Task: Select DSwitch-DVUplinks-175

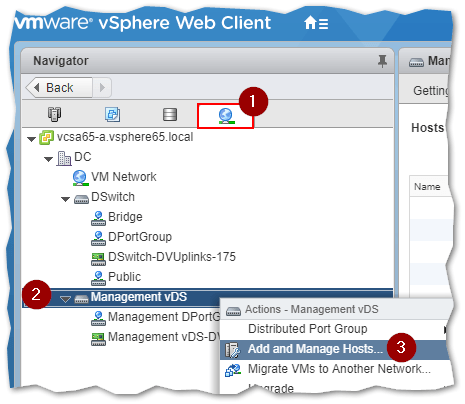Action: pyautogui.click(x=172, y=257)
